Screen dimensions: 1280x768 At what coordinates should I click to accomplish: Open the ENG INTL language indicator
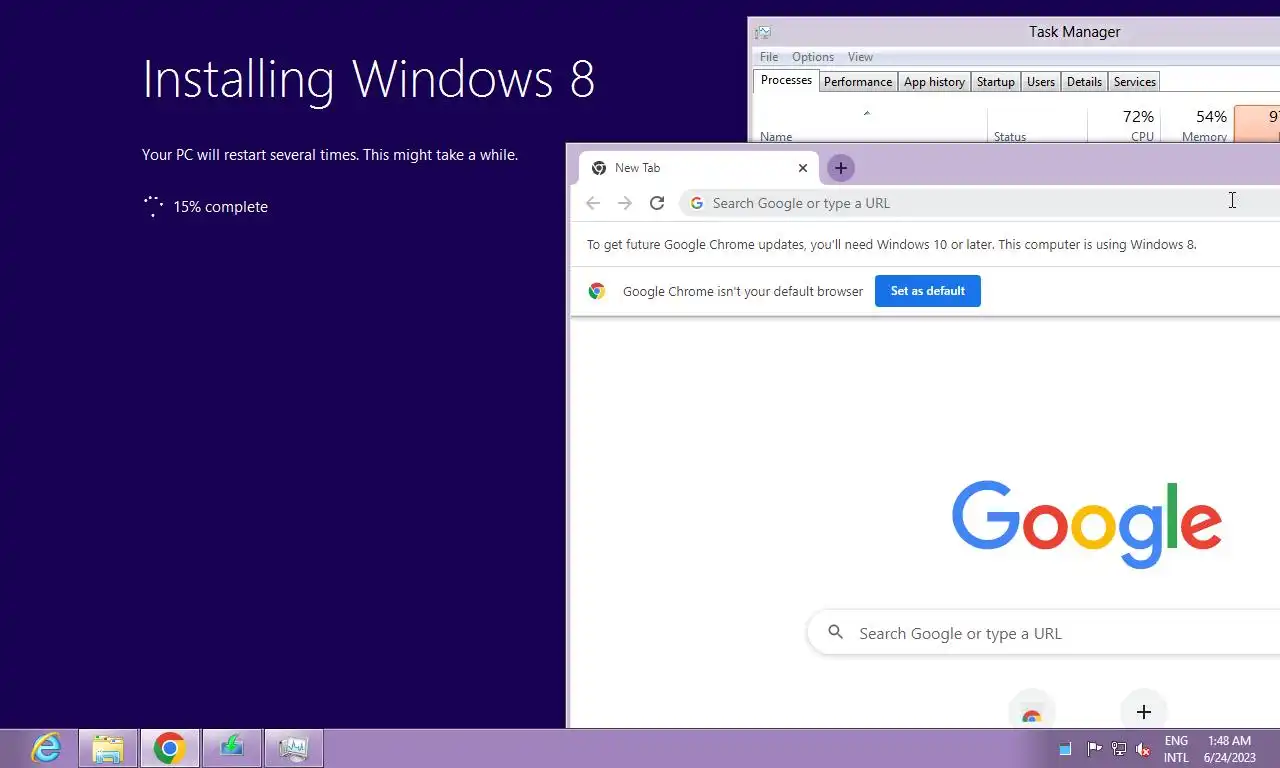tap(1176, 749)
